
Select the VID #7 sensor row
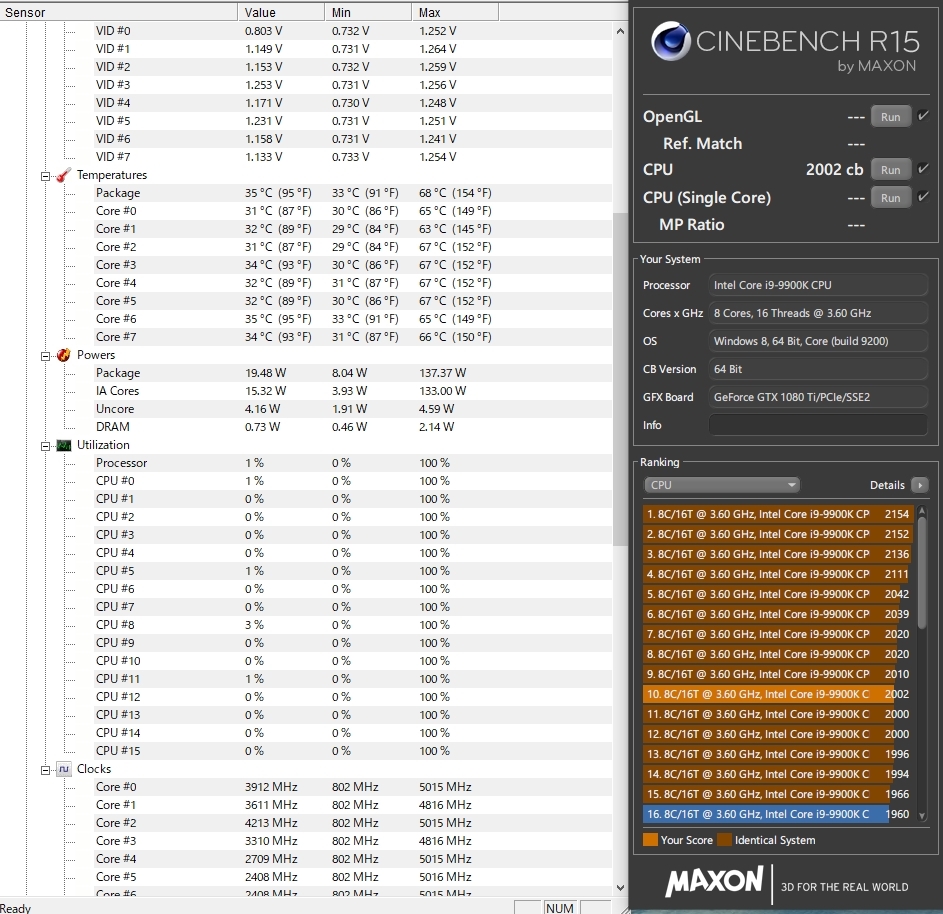coord(352,157)
